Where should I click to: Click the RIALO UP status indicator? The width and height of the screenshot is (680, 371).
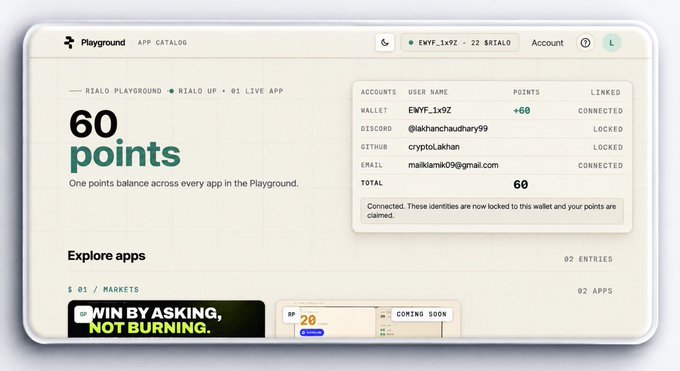click(x=193, y=91)
